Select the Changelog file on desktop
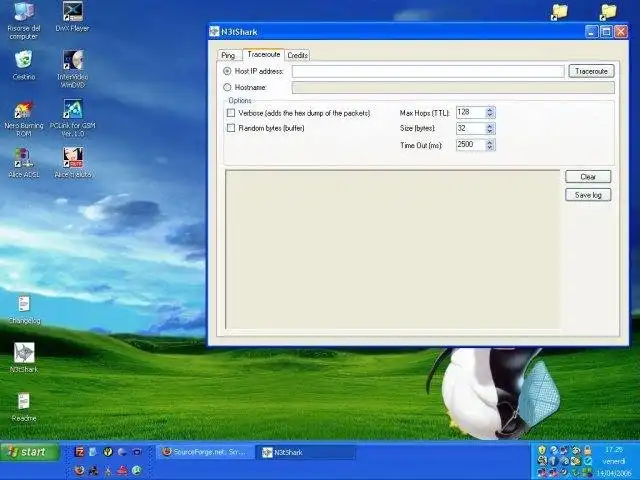The width and height of the screenshot is (640, 480). (x=24, y=309)
